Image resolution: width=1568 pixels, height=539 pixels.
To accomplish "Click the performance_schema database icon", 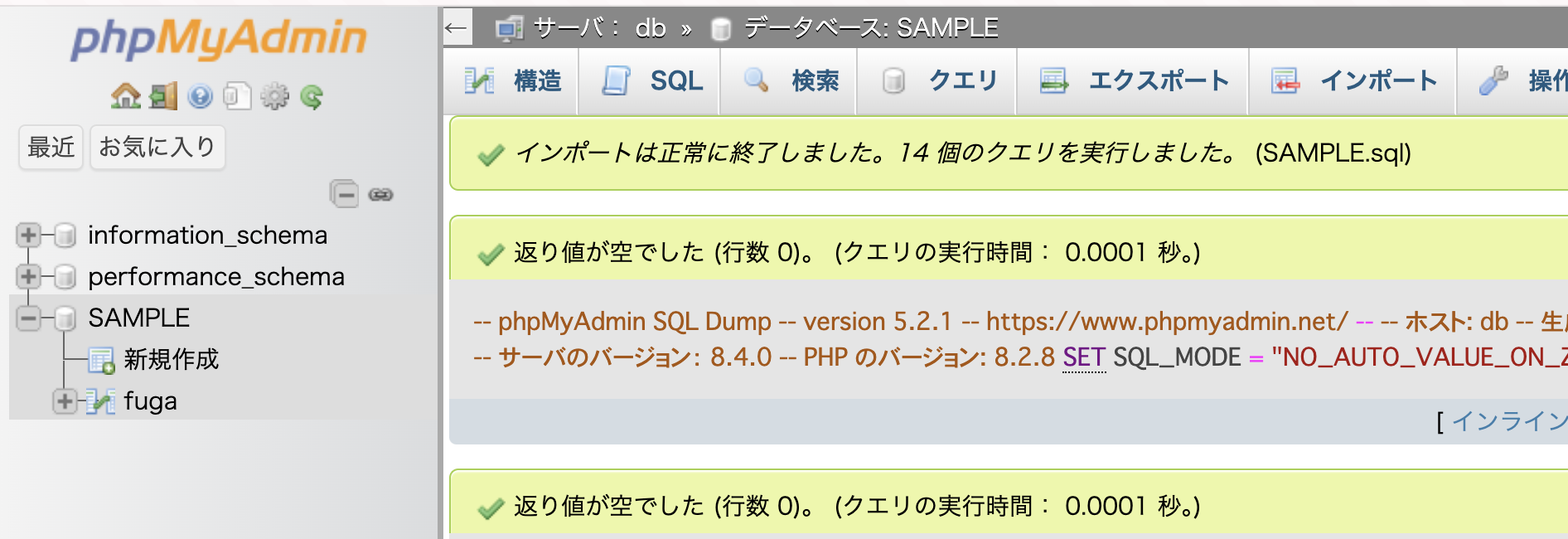I will tap(65, 277).
